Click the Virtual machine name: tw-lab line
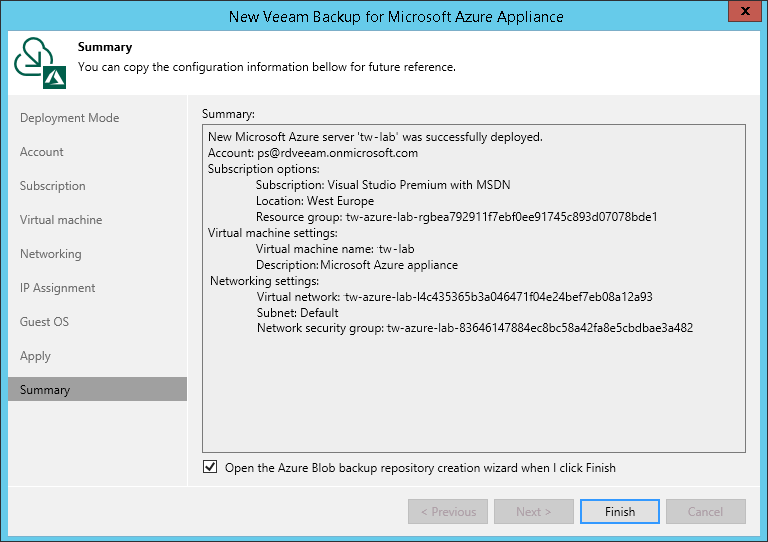Screen dimensions: 768x542 coord(335,249)
